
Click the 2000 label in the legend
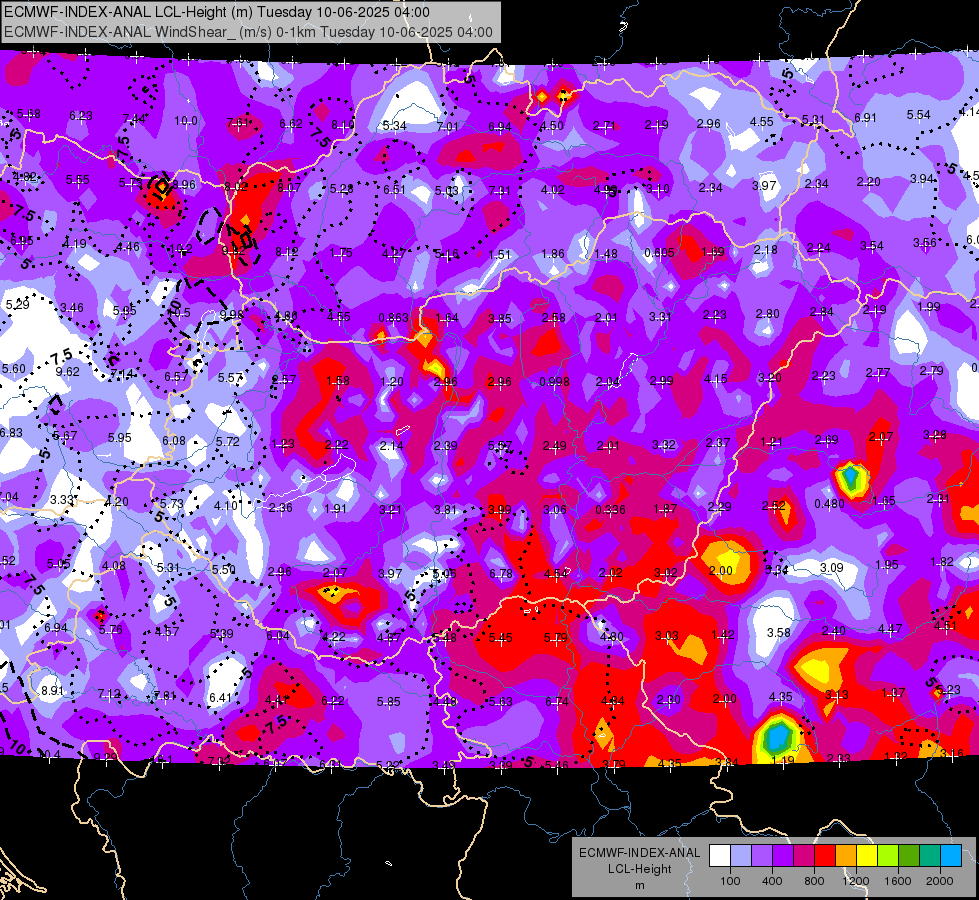tap(940, 881)
